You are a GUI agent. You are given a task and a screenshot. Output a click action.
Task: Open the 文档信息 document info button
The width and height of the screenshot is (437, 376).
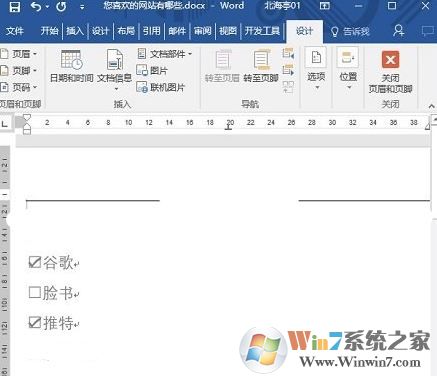coord(114,70)
